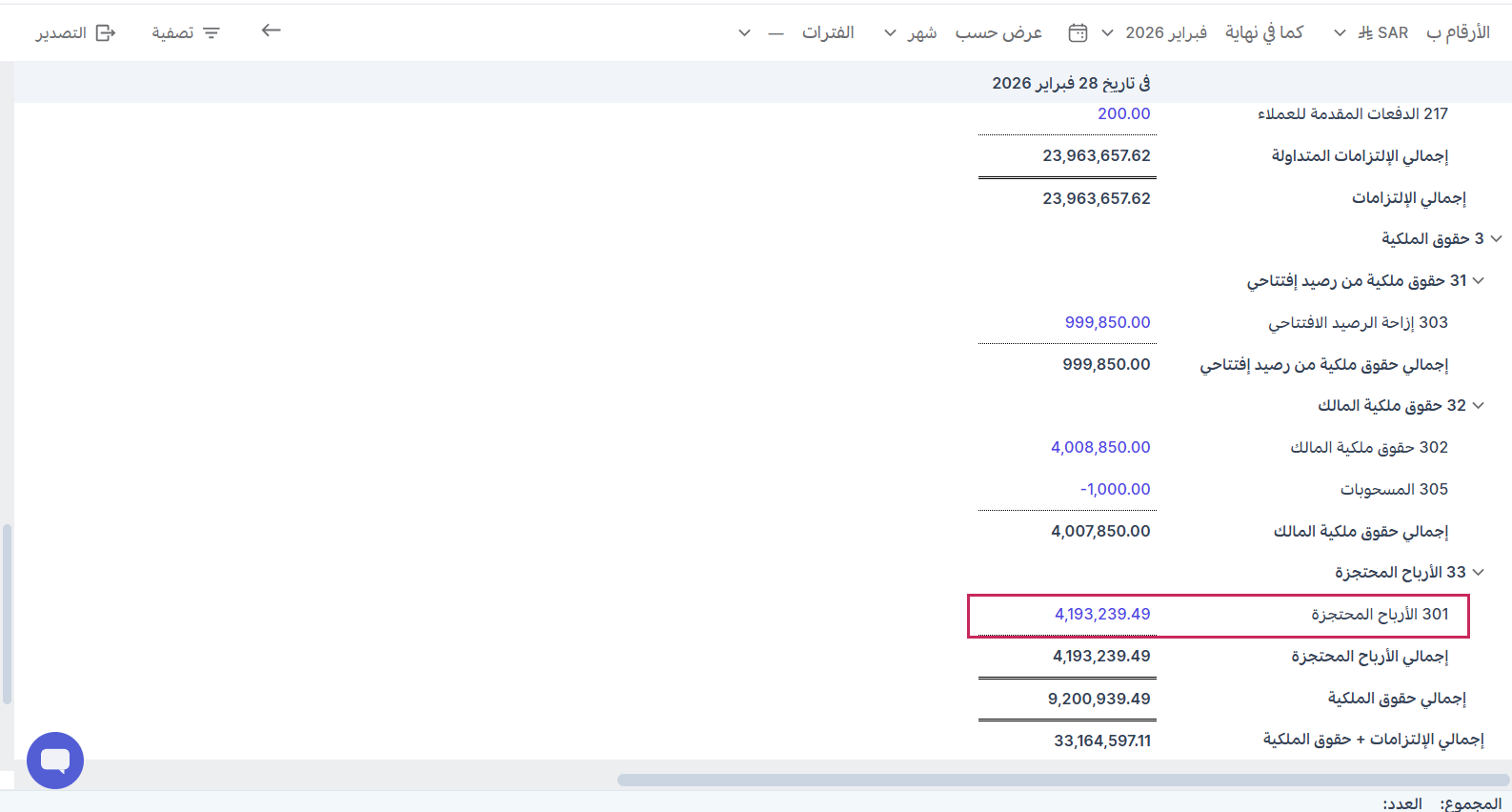Collapse the 33 الأرباح المحتجزة group
The image size is (1512, 812).
pyautogui.click(x=1479, y=572)
